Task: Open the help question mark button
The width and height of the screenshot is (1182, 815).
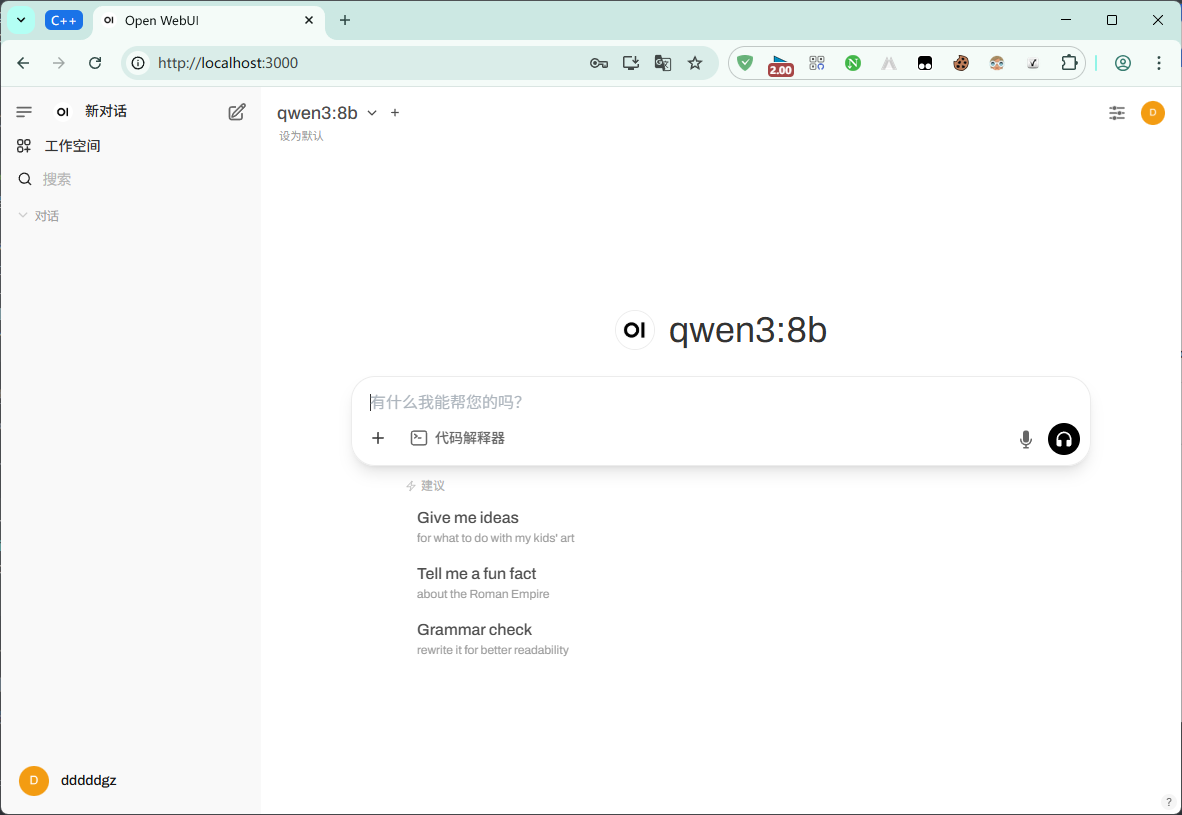Action: (x=1168, y=802)
